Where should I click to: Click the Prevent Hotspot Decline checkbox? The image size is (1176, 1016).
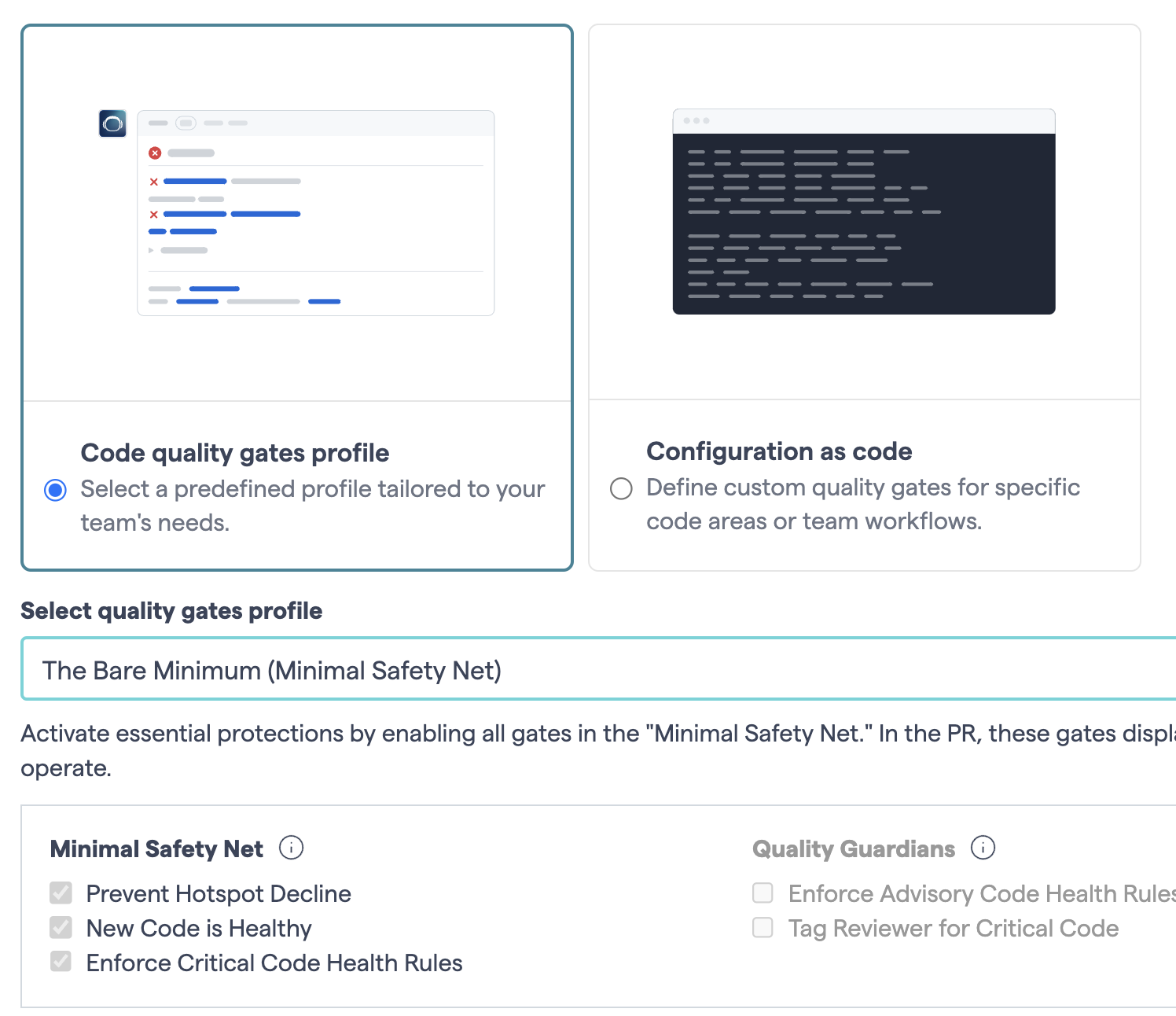60,893
